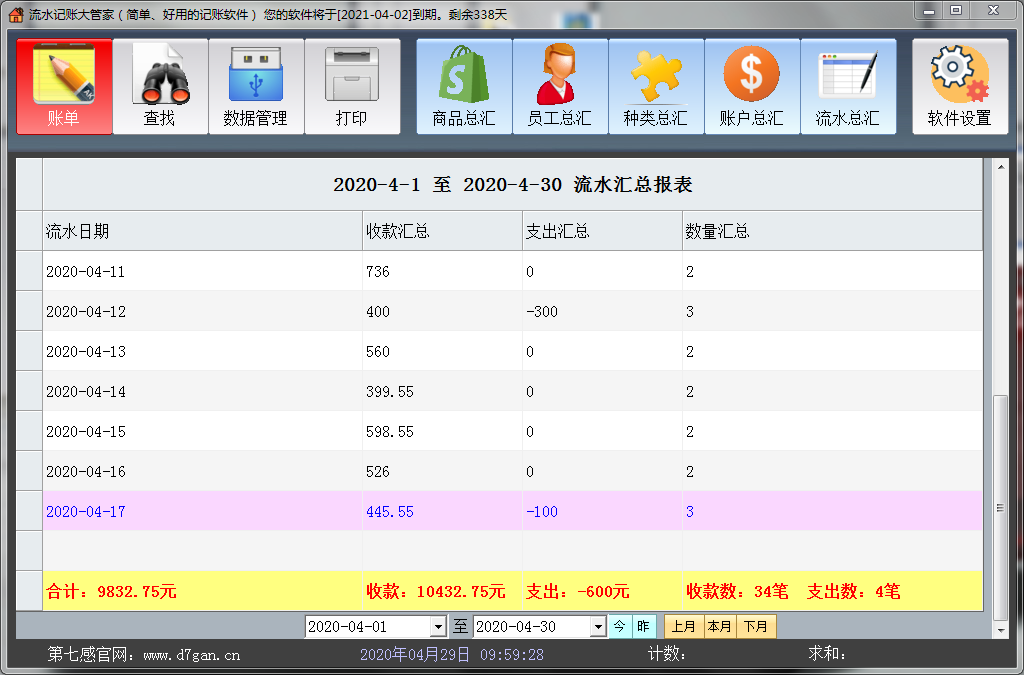Open 商品总汇 product summary report
Viewport: 1024px width, 675px height.
(x=463, y=87)
